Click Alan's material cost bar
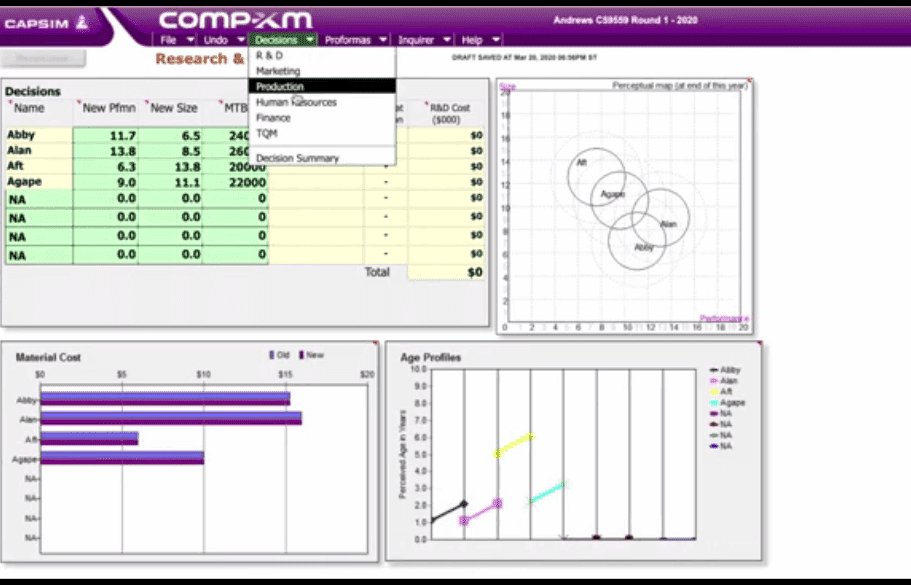This screenshot has height=585, width=911. coord(171,418)
